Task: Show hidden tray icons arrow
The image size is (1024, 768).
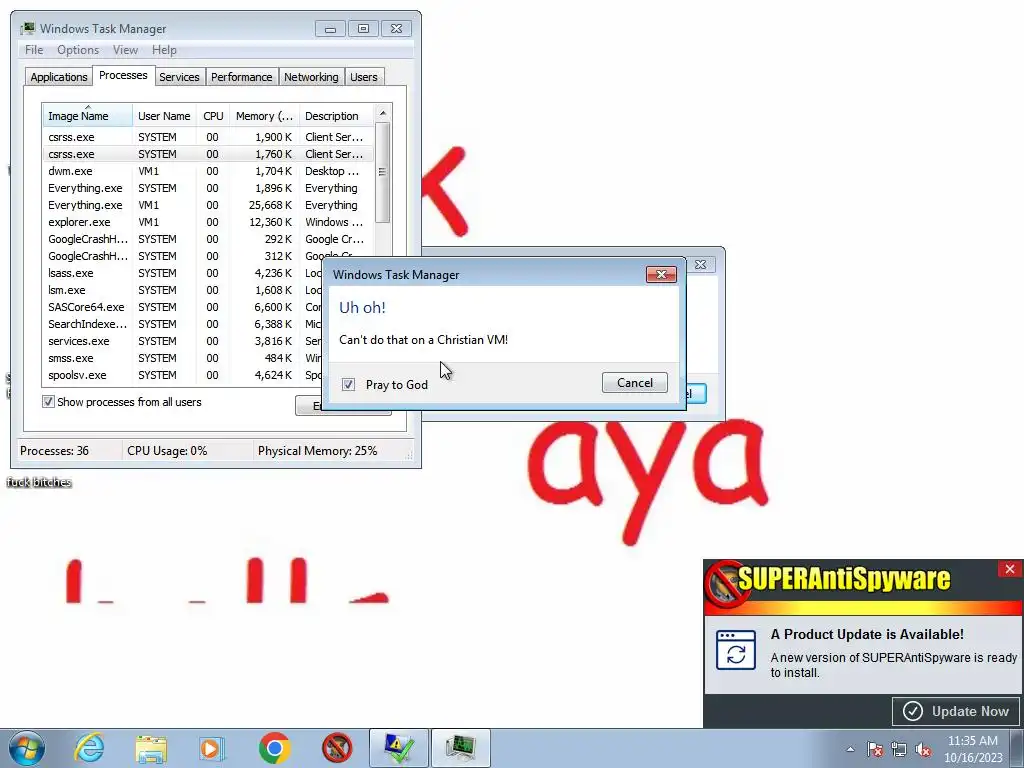Action: point(850,749)
